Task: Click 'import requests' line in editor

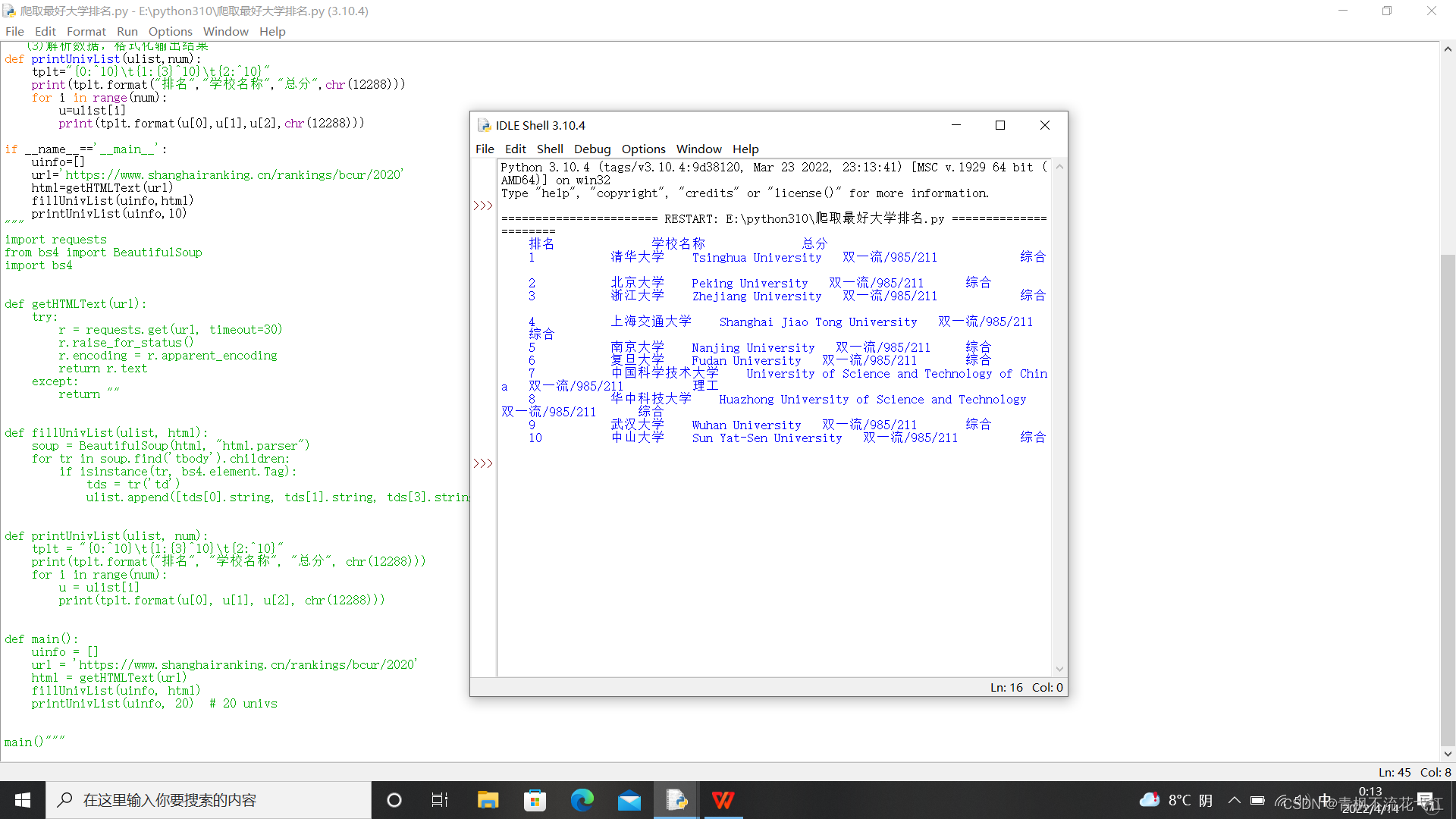Action: pos(55,240)
